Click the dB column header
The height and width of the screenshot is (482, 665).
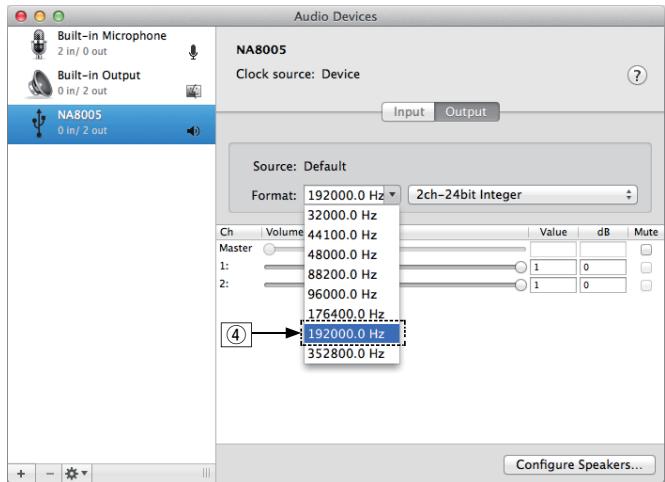pos(603,232)
